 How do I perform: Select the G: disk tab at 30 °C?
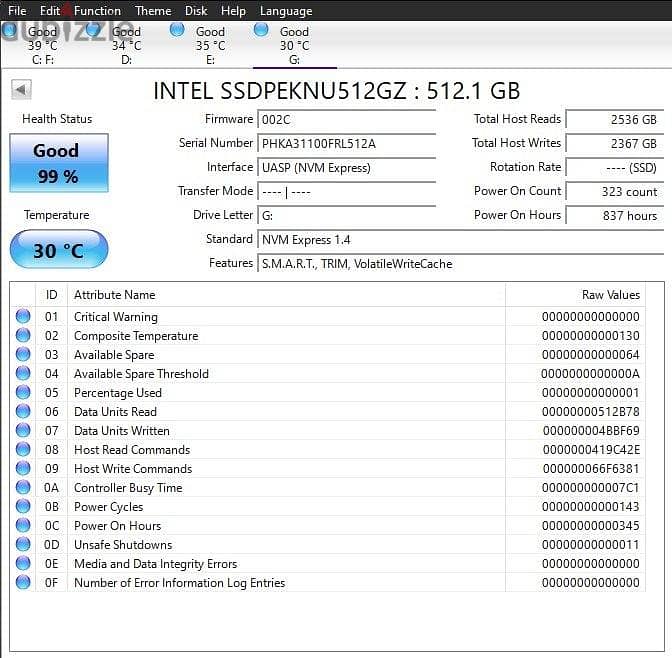tap(294, 45)
